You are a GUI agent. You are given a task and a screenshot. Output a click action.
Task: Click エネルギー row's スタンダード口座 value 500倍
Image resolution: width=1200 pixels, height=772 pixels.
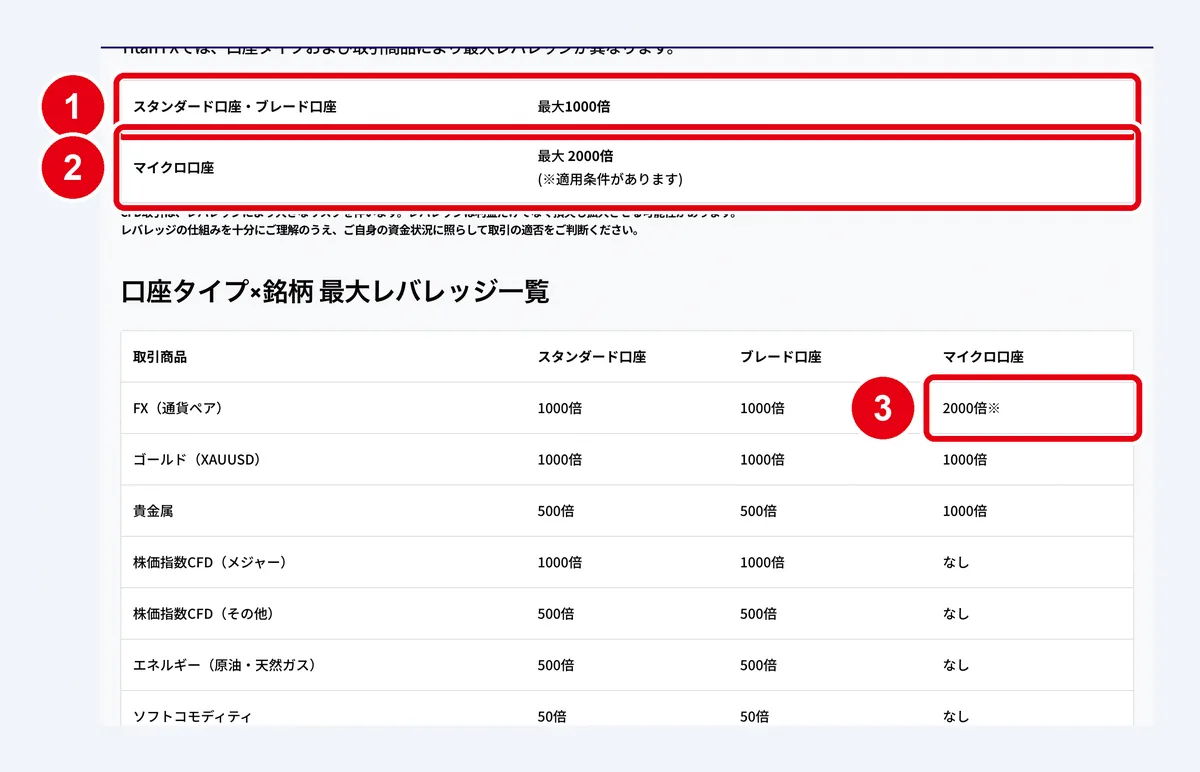pos(556,665)
